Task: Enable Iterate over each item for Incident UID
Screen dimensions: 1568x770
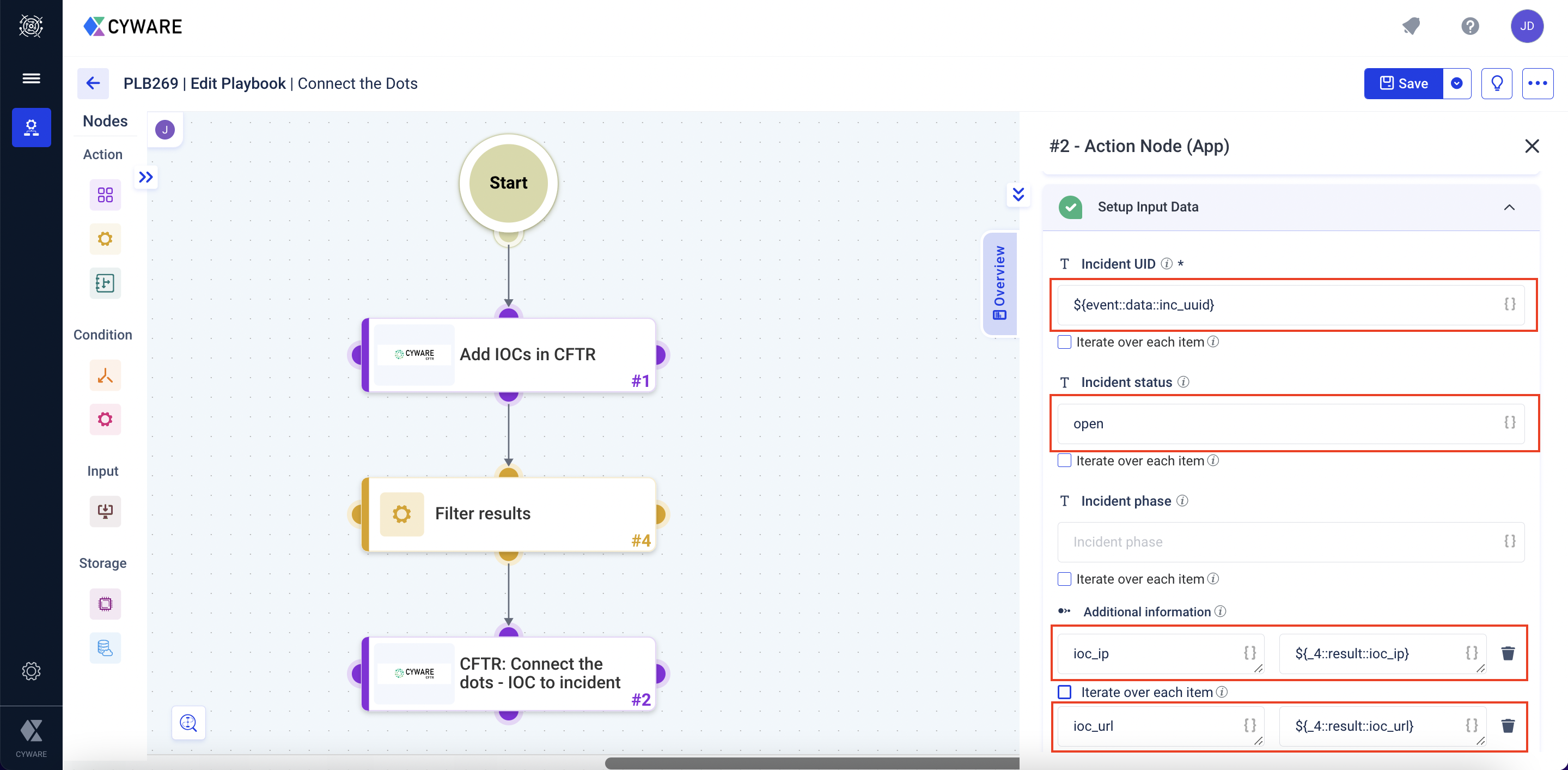Action: coord(1064,342)
